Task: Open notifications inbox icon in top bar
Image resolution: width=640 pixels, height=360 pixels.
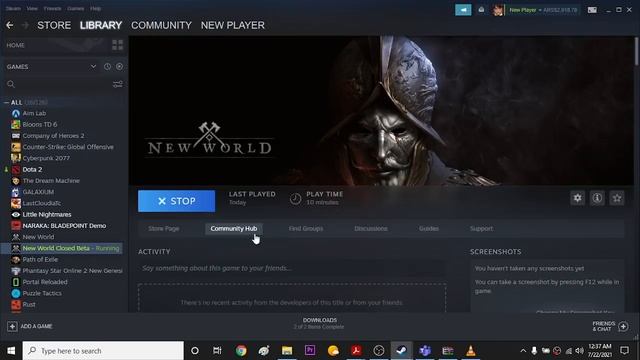Action: click(481, 10)
